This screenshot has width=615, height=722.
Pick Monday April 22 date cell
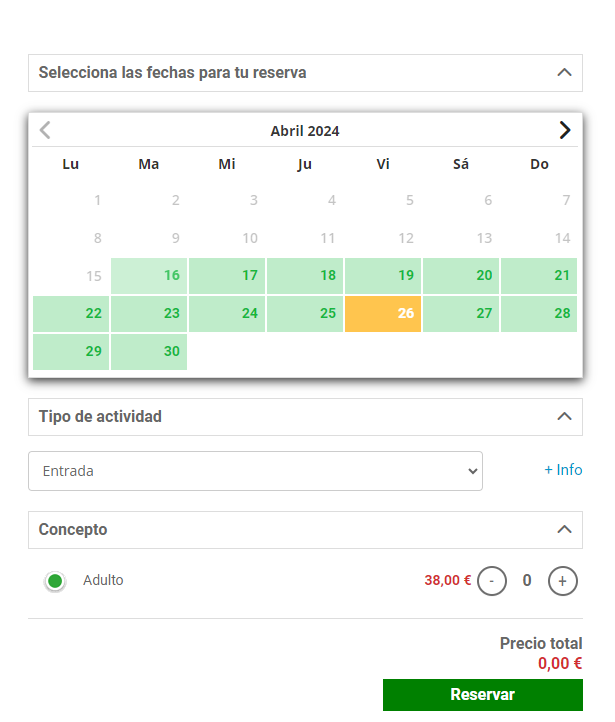click(x=71, y=313)
